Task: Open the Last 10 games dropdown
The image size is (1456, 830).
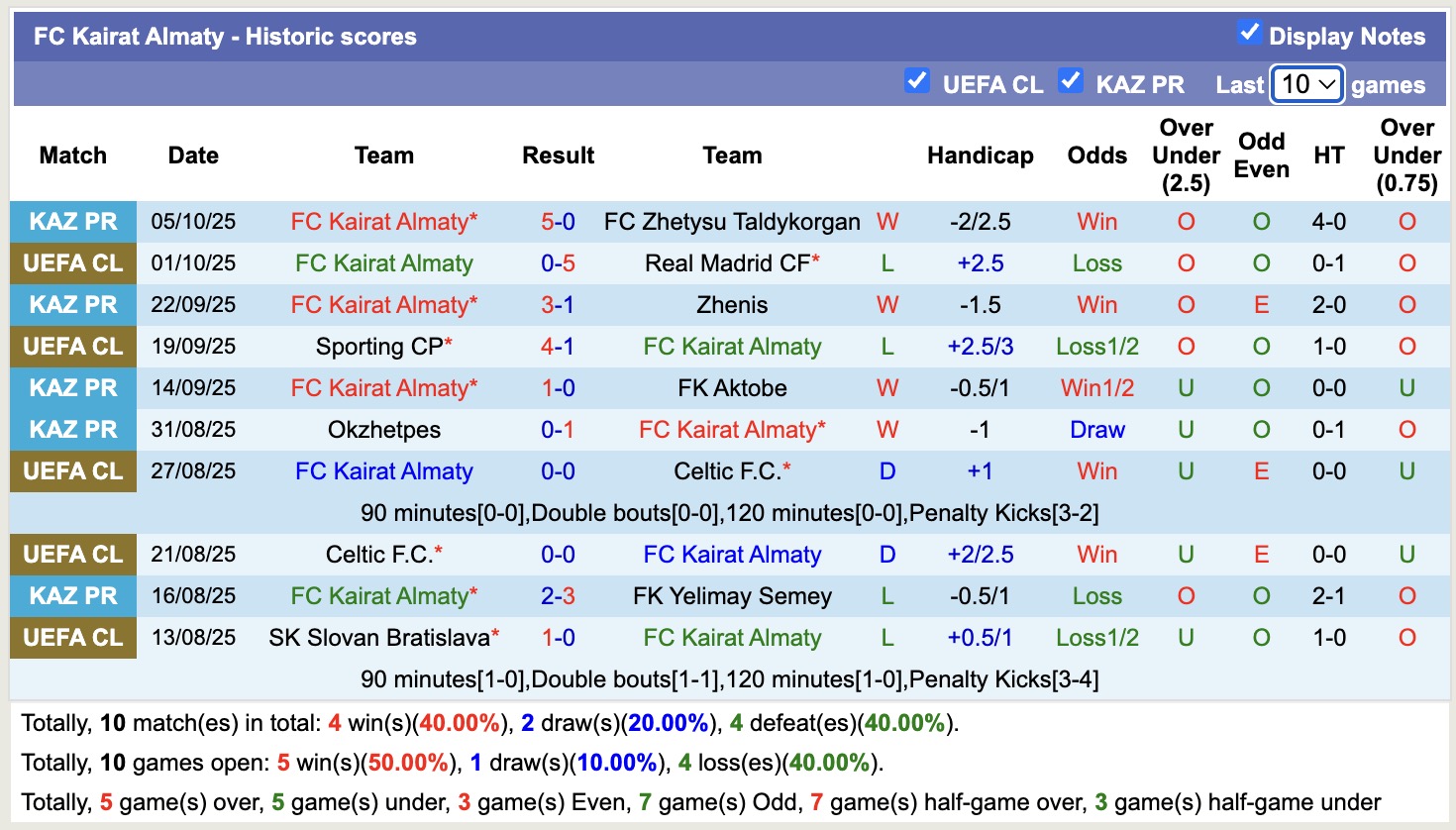Action: pos(1306,84)
